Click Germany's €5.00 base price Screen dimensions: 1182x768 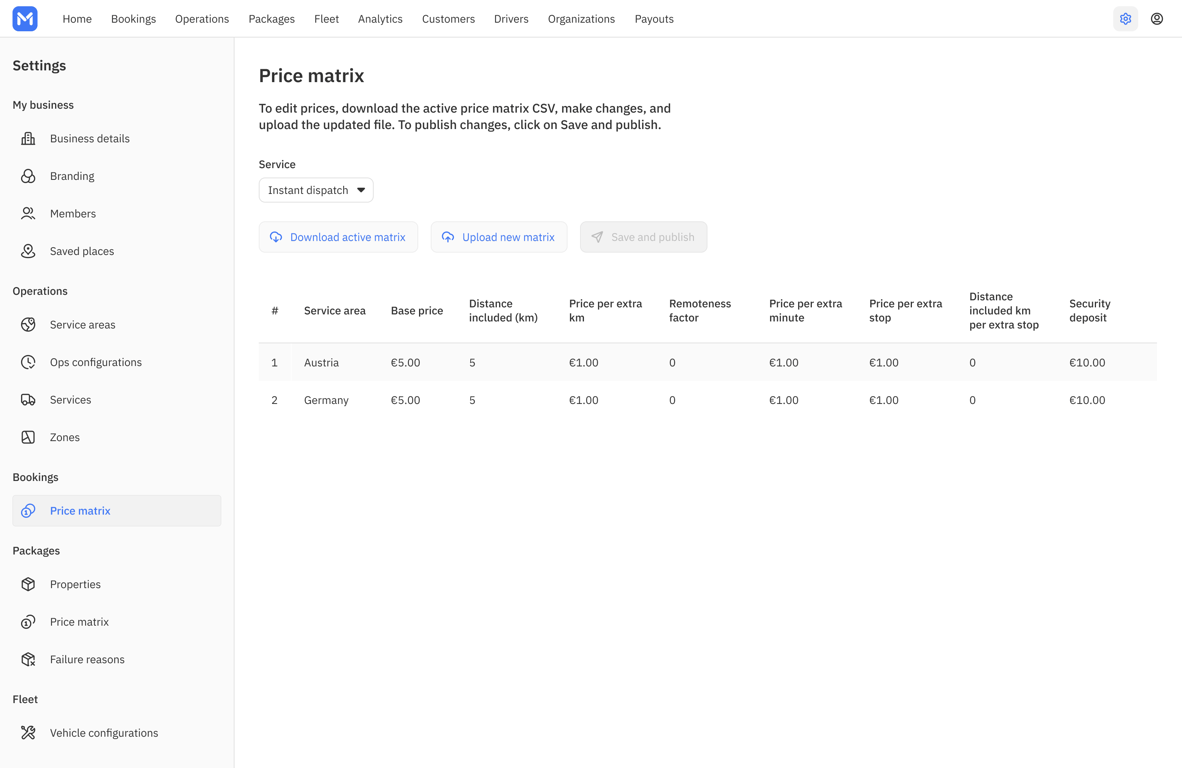click(x=406, y=401)
